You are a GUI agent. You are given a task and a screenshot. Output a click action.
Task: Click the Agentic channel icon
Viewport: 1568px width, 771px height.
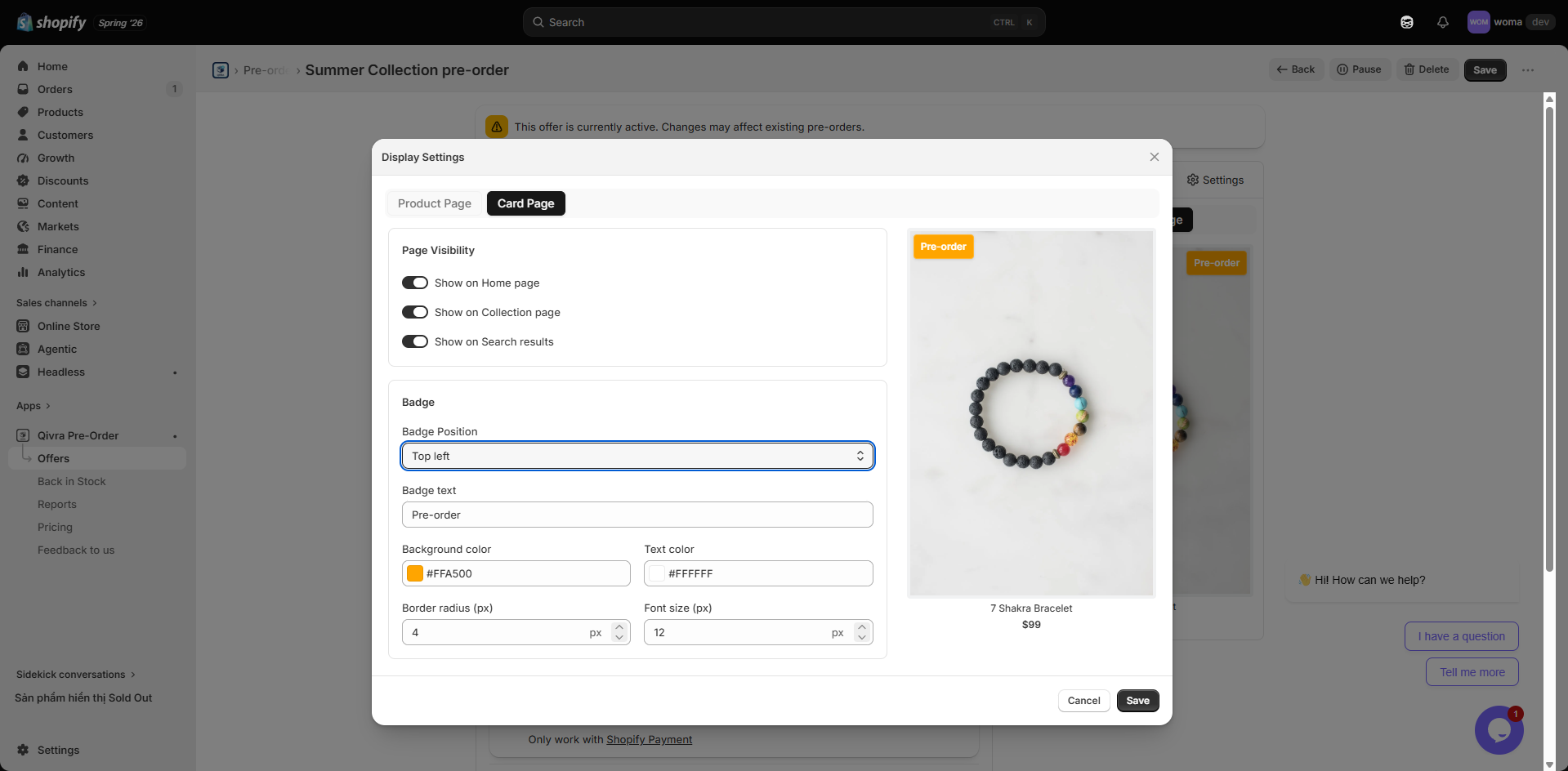click(23, 349)
